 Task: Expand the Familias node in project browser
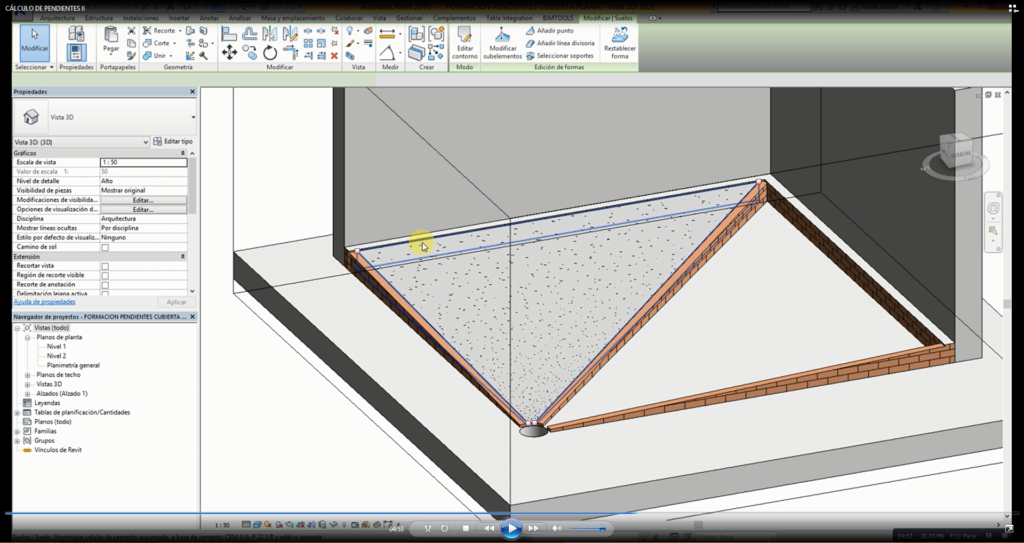pos(17,431)
